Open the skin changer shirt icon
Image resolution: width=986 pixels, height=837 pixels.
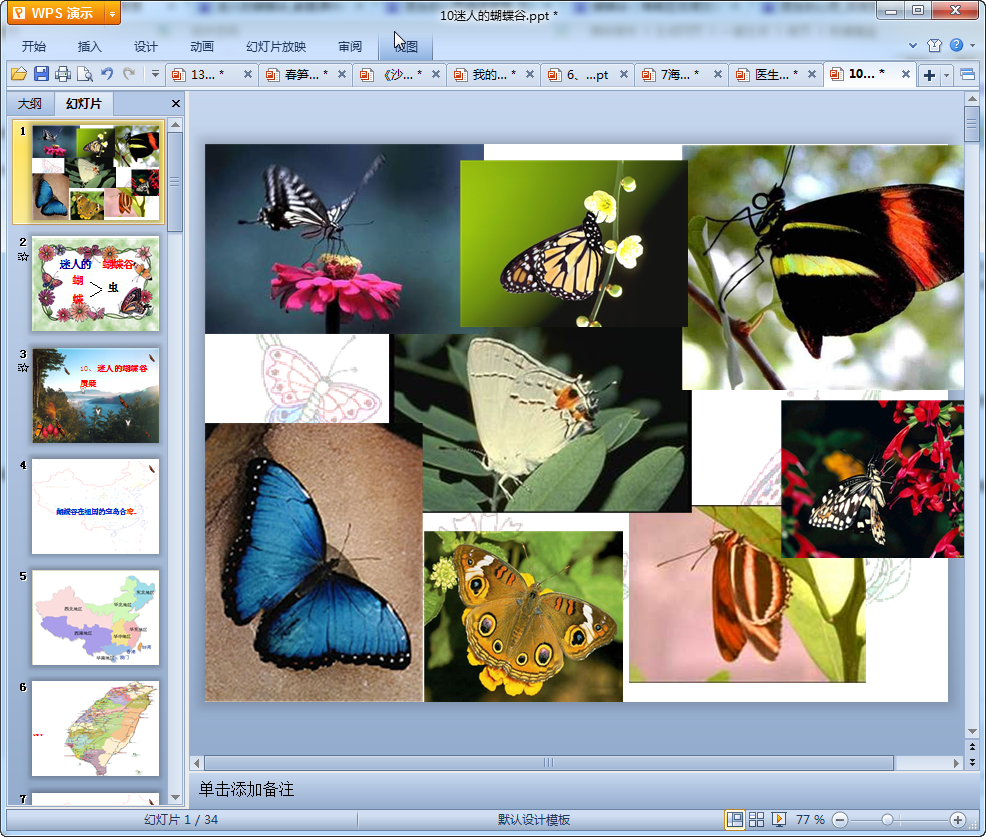point(934,46)
